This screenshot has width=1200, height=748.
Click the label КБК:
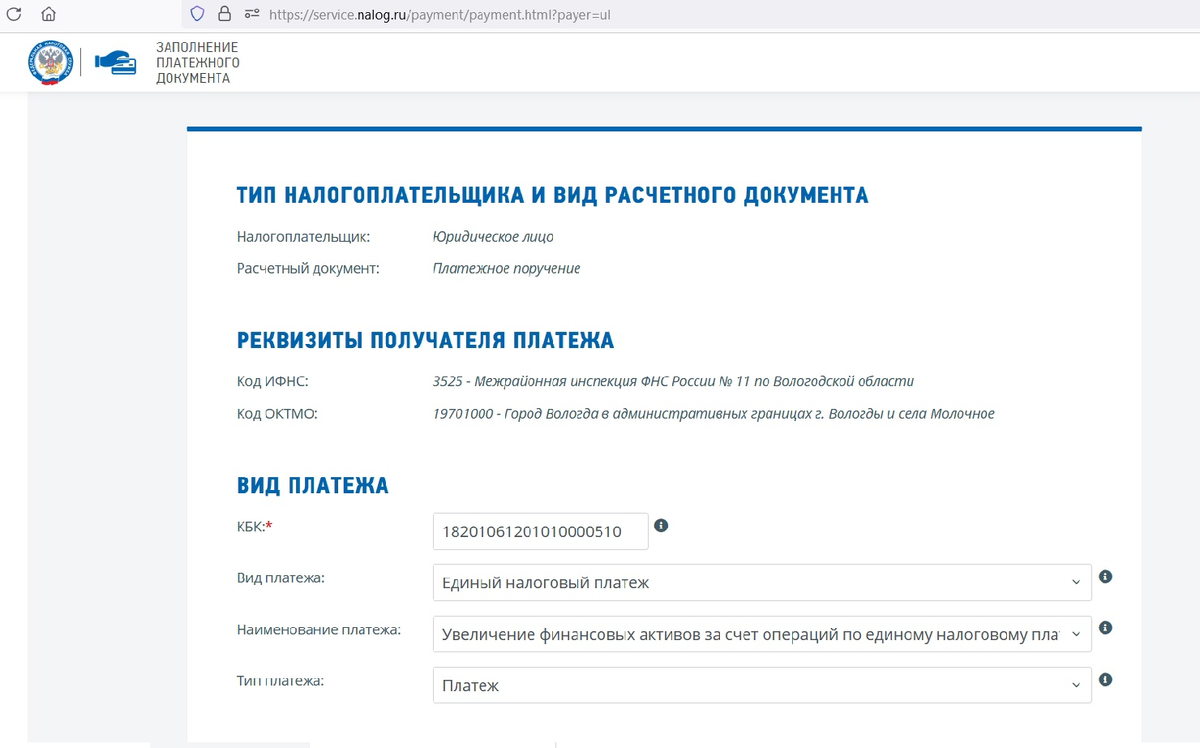[x=254, y=526]
